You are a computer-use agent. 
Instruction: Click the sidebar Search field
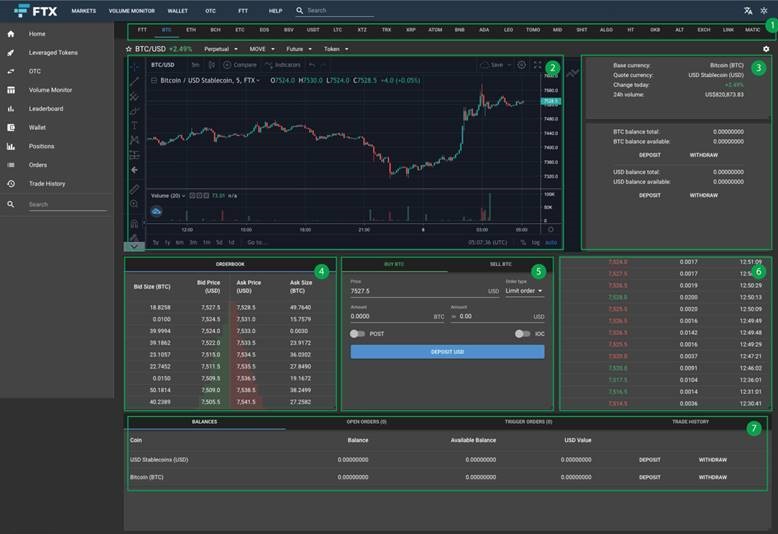tap(67, 204)
